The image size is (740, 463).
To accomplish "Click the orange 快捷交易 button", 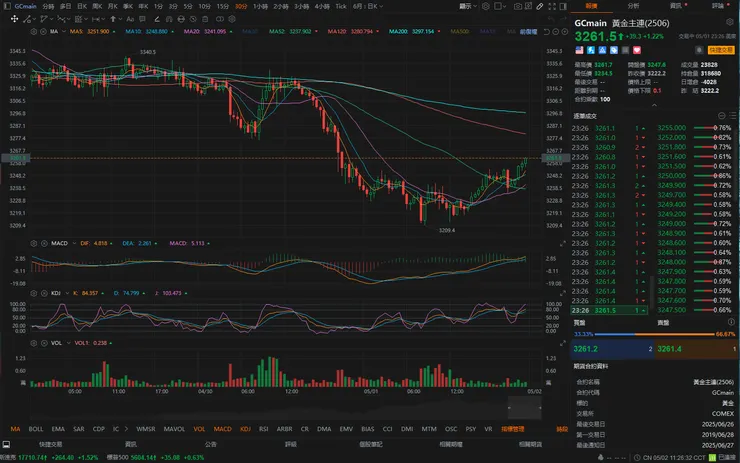I will [721, 48].
